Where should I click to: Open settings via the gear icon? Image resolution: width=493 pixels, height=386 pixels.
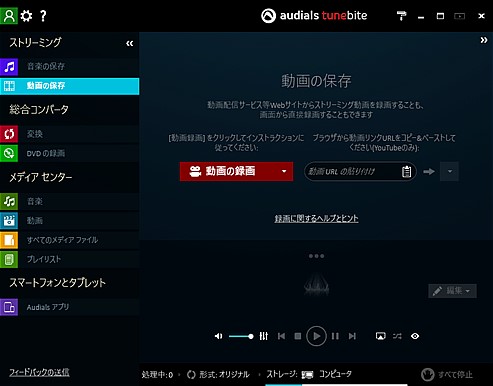pos(26,16)
